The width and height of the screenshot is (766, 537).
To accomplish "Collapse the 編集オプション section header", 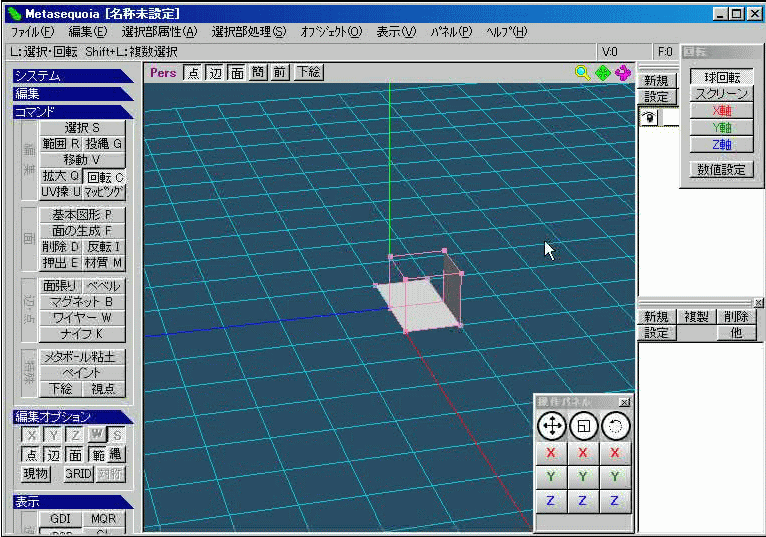I will click(x=73, y=417).
